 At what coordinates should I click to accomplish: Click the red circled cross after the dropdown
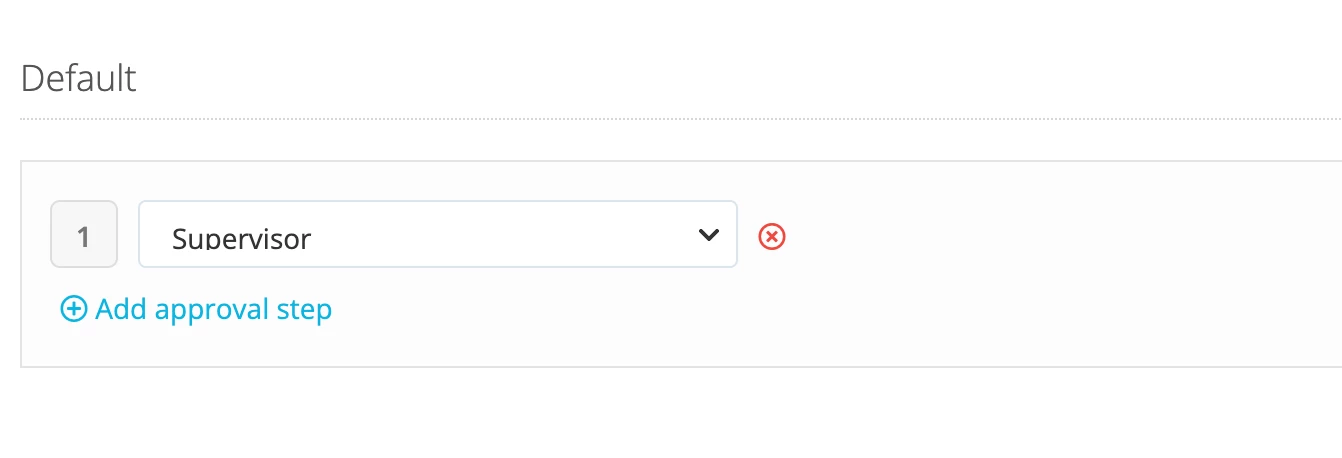(772, 236)
